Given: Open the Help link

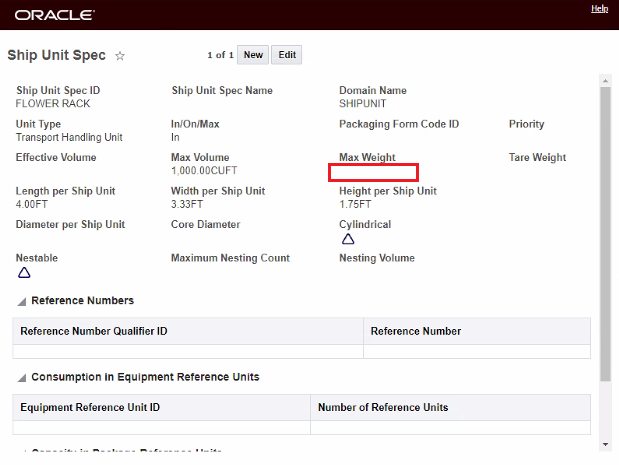Looking at the screenshot, I should [x=599, y=9].
